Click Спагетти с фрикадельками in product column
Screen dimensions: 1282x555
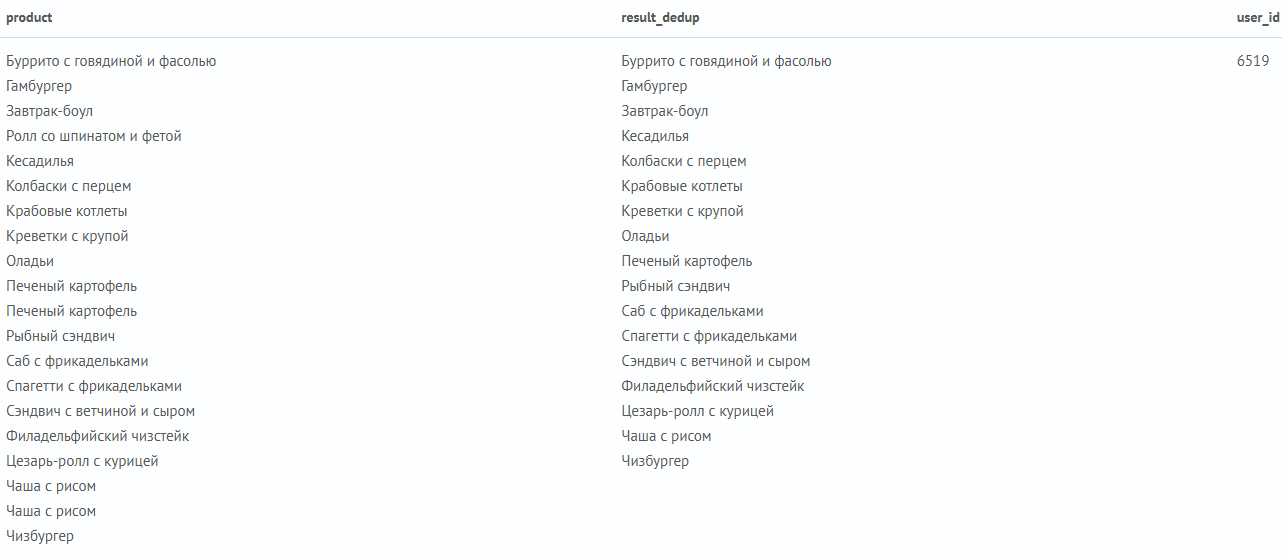tap(94, 386)
